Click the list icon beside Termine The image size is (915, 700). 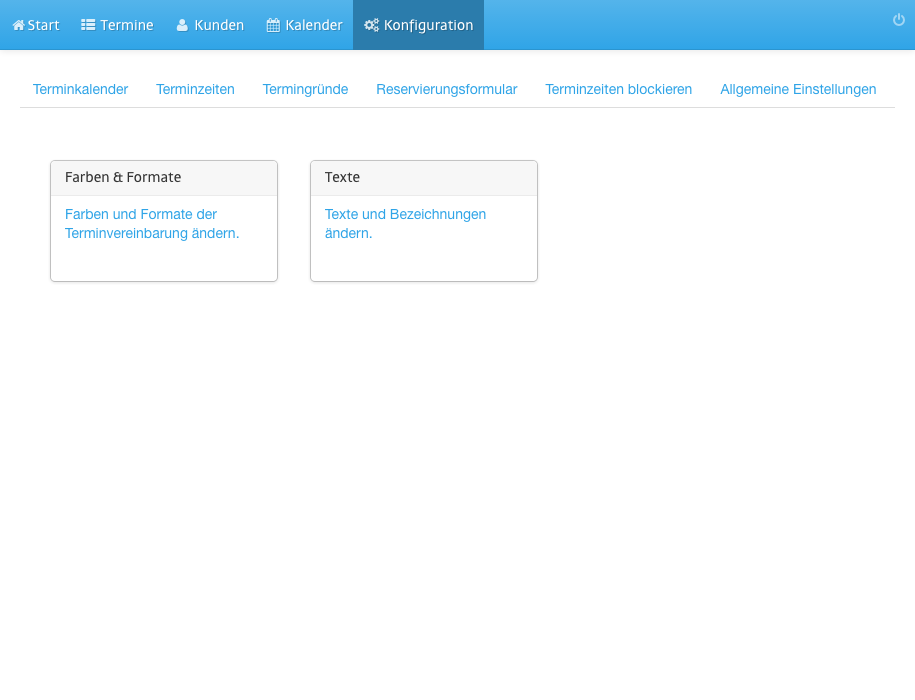(x=88, y=25)
